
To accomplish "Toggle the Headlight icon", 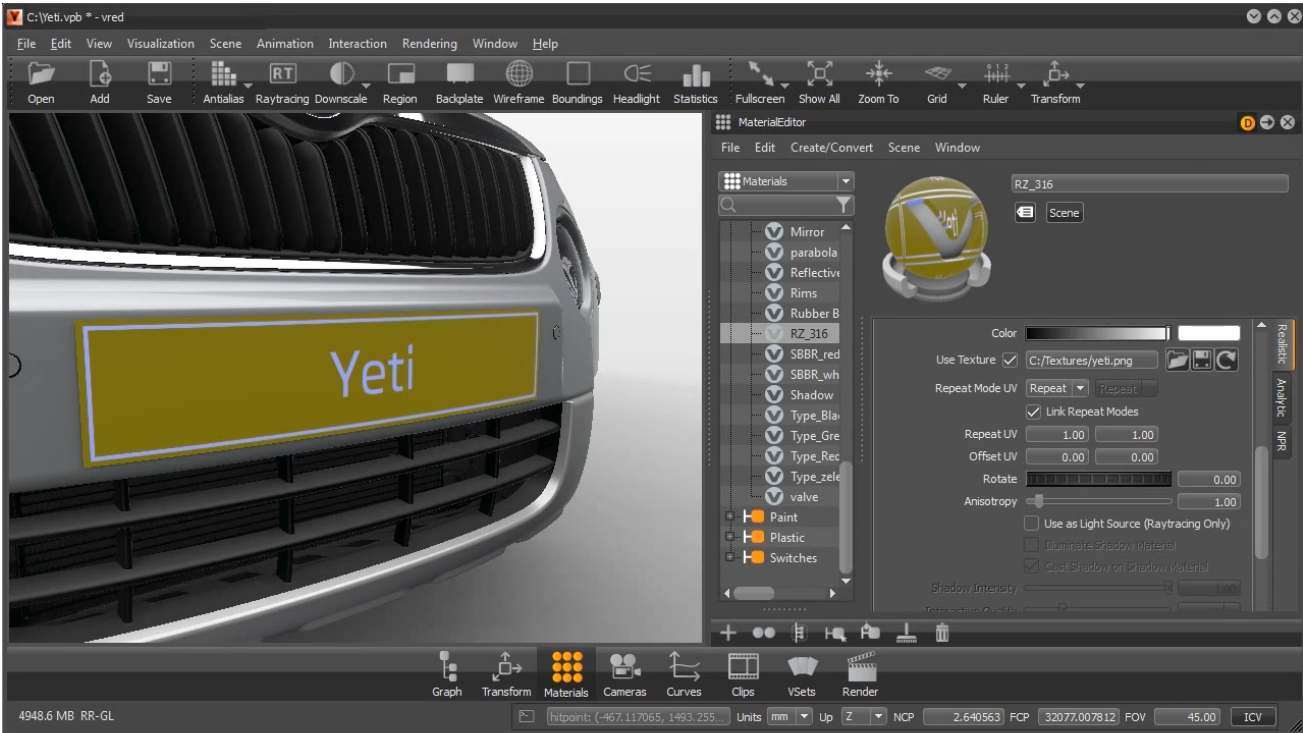I will [637, 75].
